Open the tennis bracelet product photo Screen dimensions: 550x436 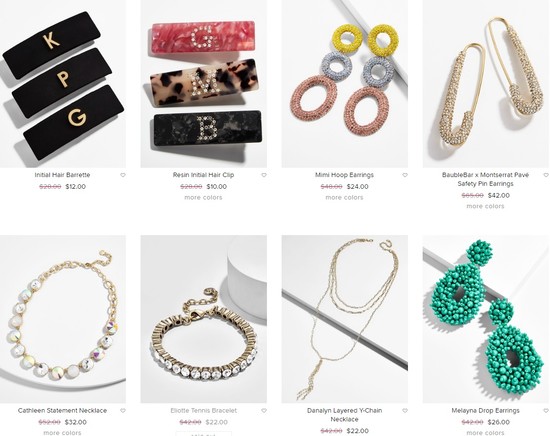pos(203,319)
